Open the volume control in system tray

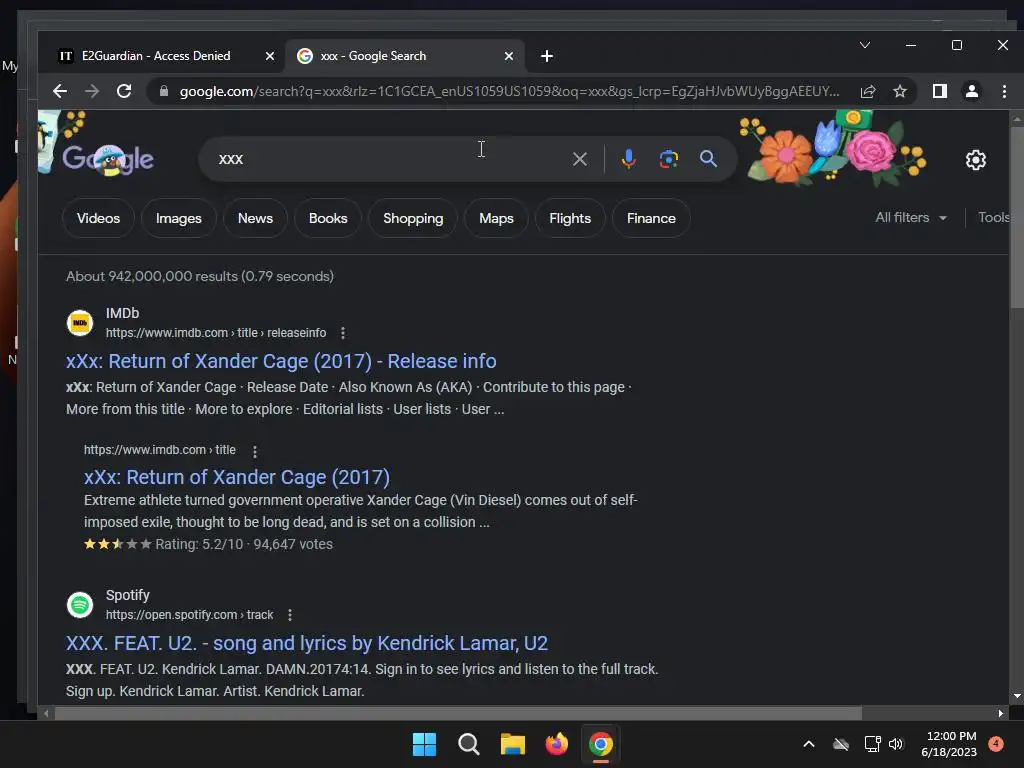click(896, 744)
